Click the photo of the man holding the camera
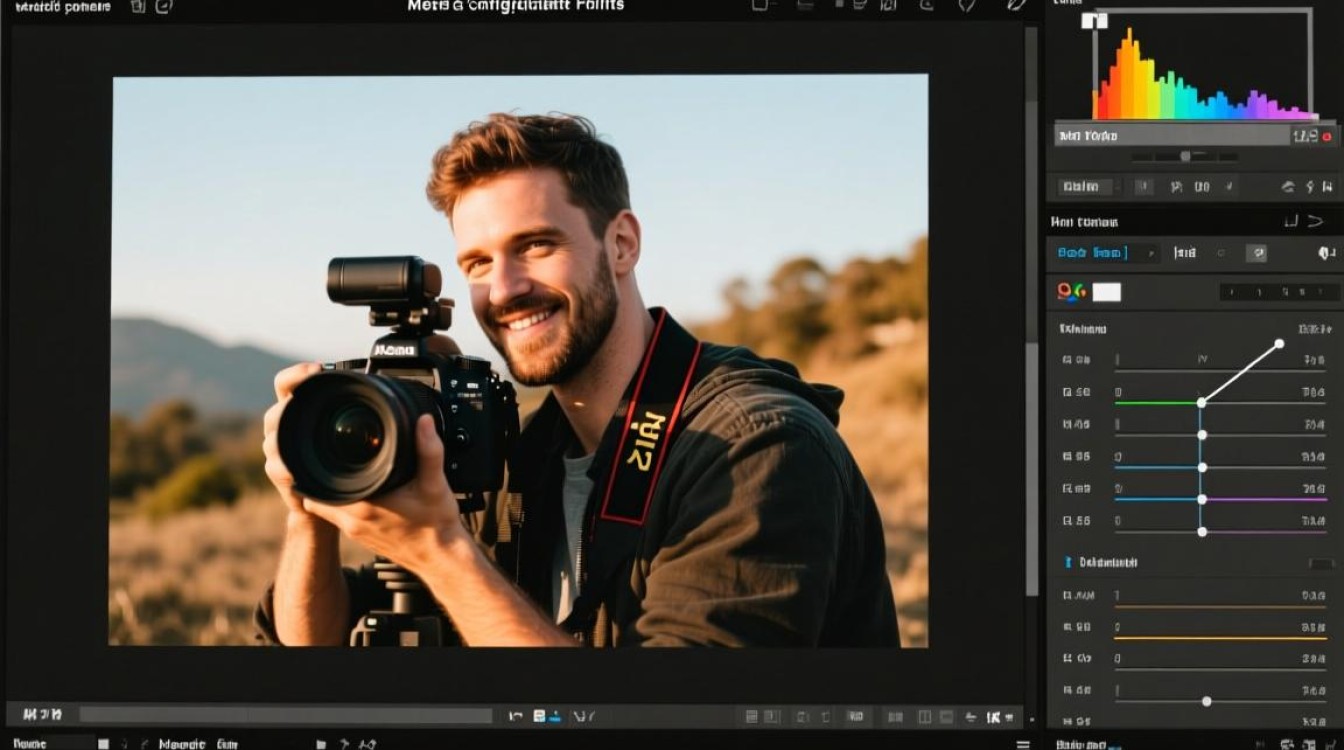 pos(520,360)
